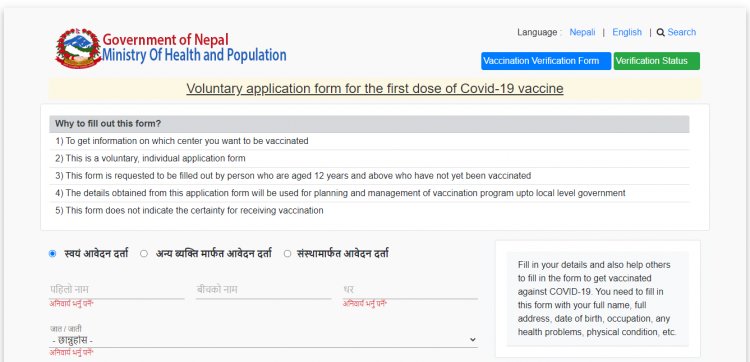Screen dimensions: 750x362
Task: Select the अन्य व्यक्ति मार्फत आवेदन दर्ता option
Action: (x=143, y=254)
